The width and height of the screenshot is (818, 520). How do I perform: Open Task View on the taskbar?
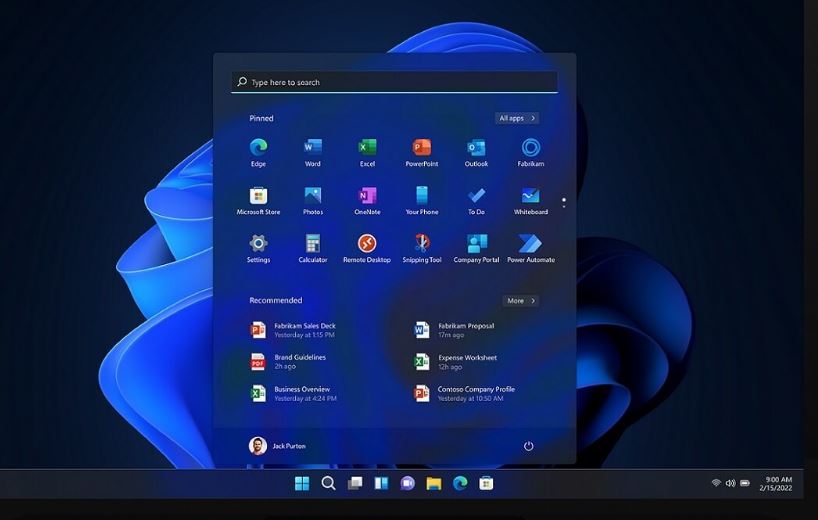(355, 483)
